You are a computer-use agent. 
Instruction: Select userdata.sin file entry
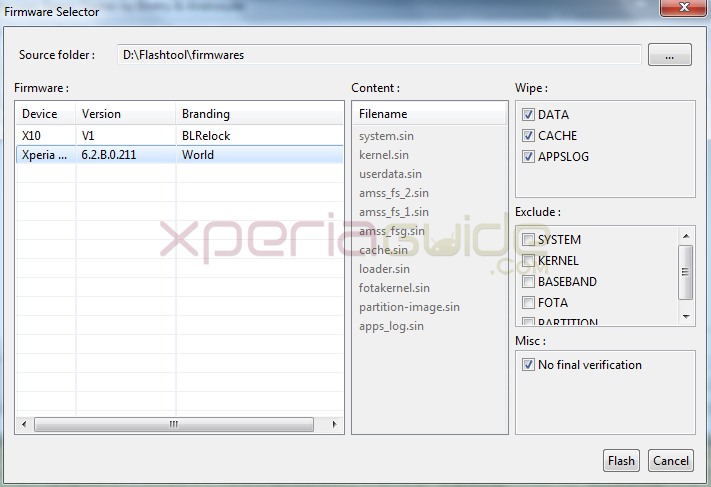390,174
